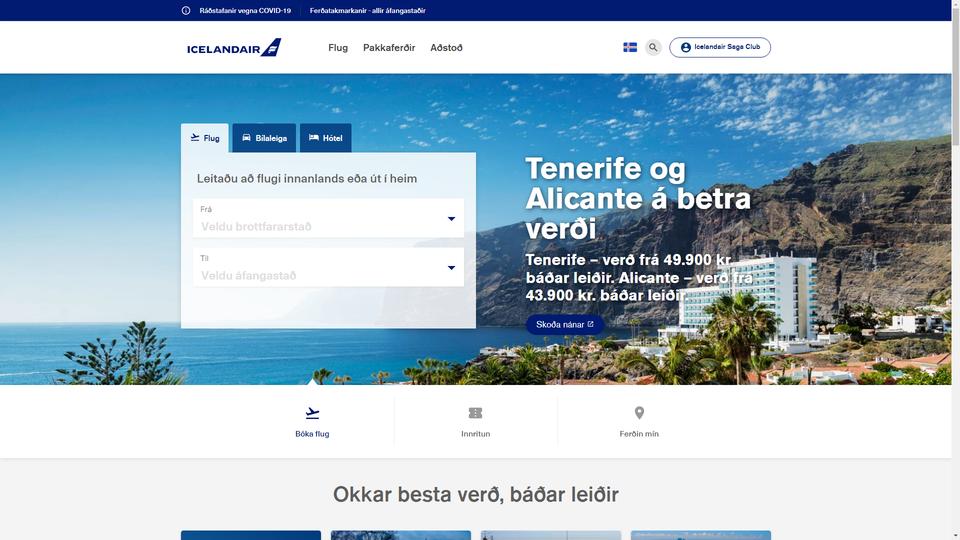Change language via Icelandic flag icon
960x540 pixels.
(x=630, y=47)
